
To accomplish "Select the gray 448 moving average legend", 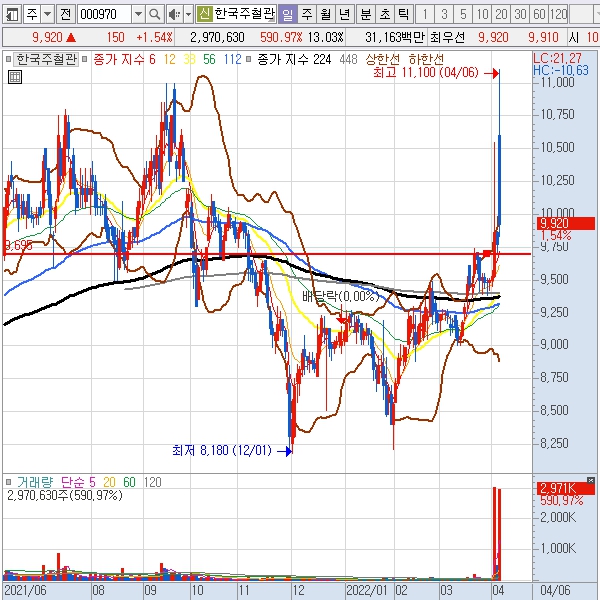I will [348, 59].
